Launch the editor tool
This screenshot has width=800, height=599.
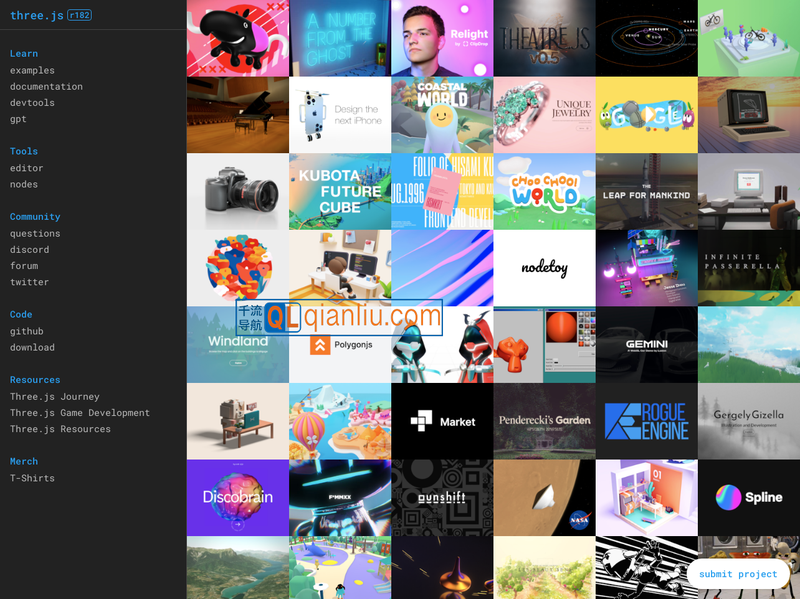coord(26,168)
